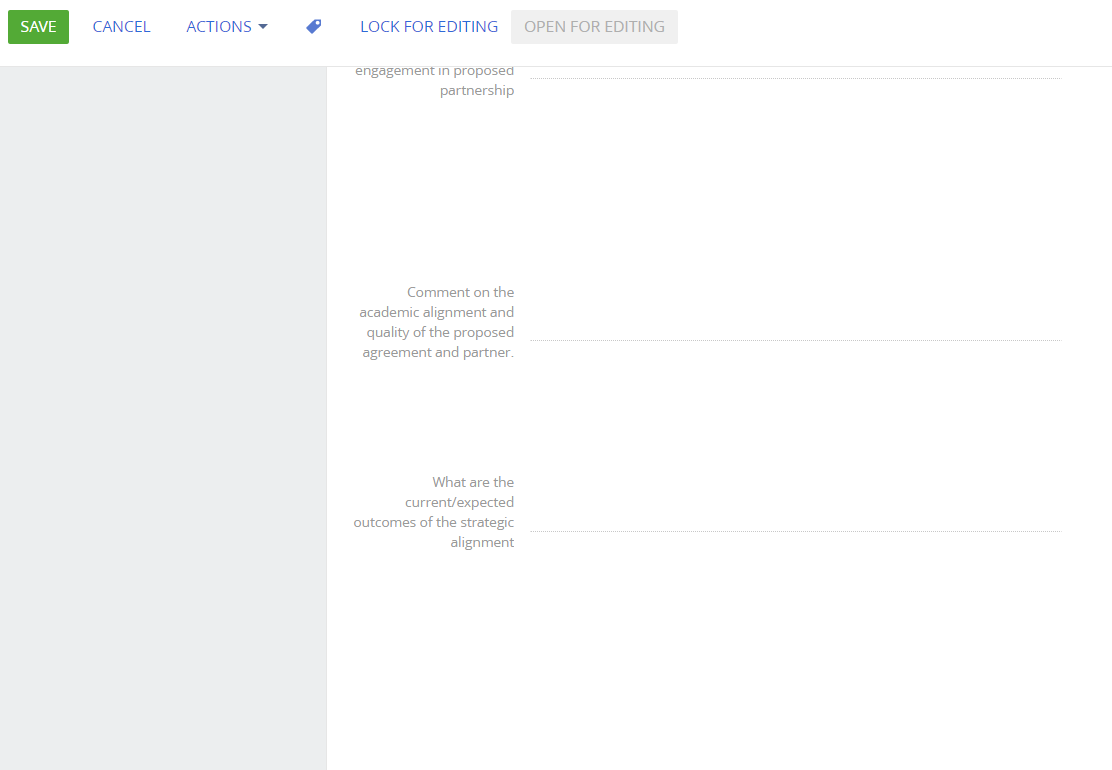The image size is (1112, 770).
Task: Cancel editing the record
Action: [x=121, y=27]
